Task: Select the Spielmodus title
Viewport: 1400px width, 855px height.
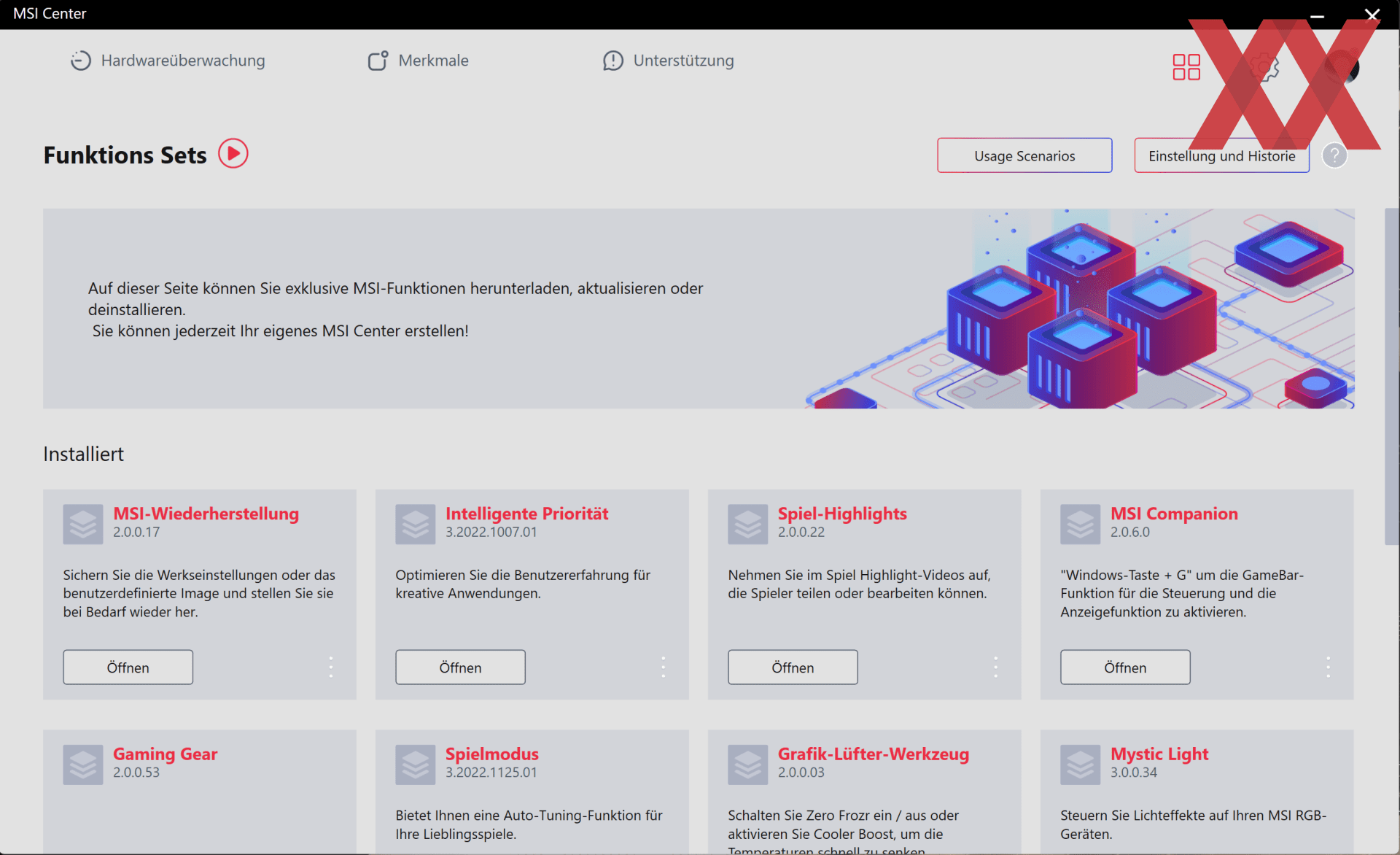Action: point(492,754)
